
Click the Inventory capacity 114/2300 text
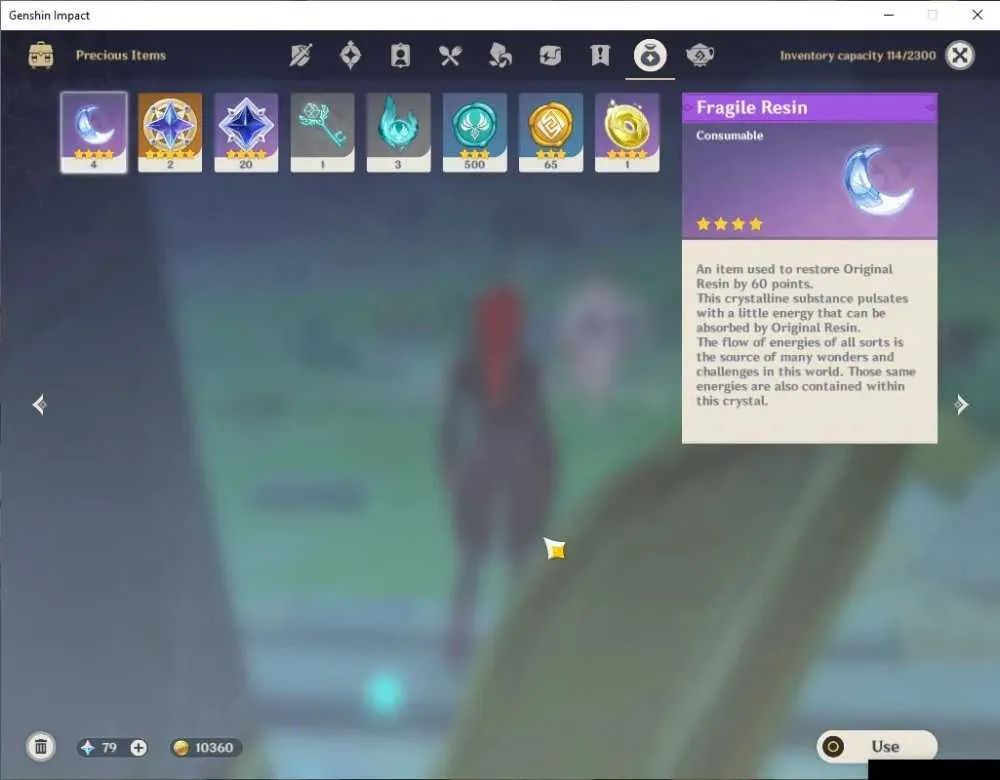(858, 55)
